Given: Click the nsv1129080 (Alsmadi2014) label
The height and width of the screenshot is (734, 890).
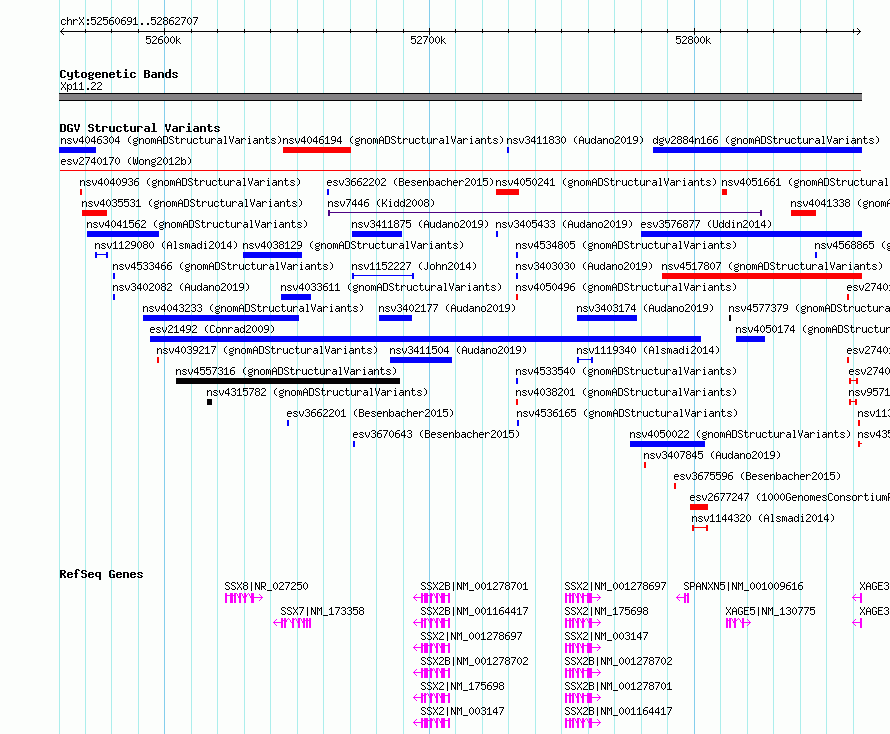Looking at the screenshot, I should click(x=166, y=245).
